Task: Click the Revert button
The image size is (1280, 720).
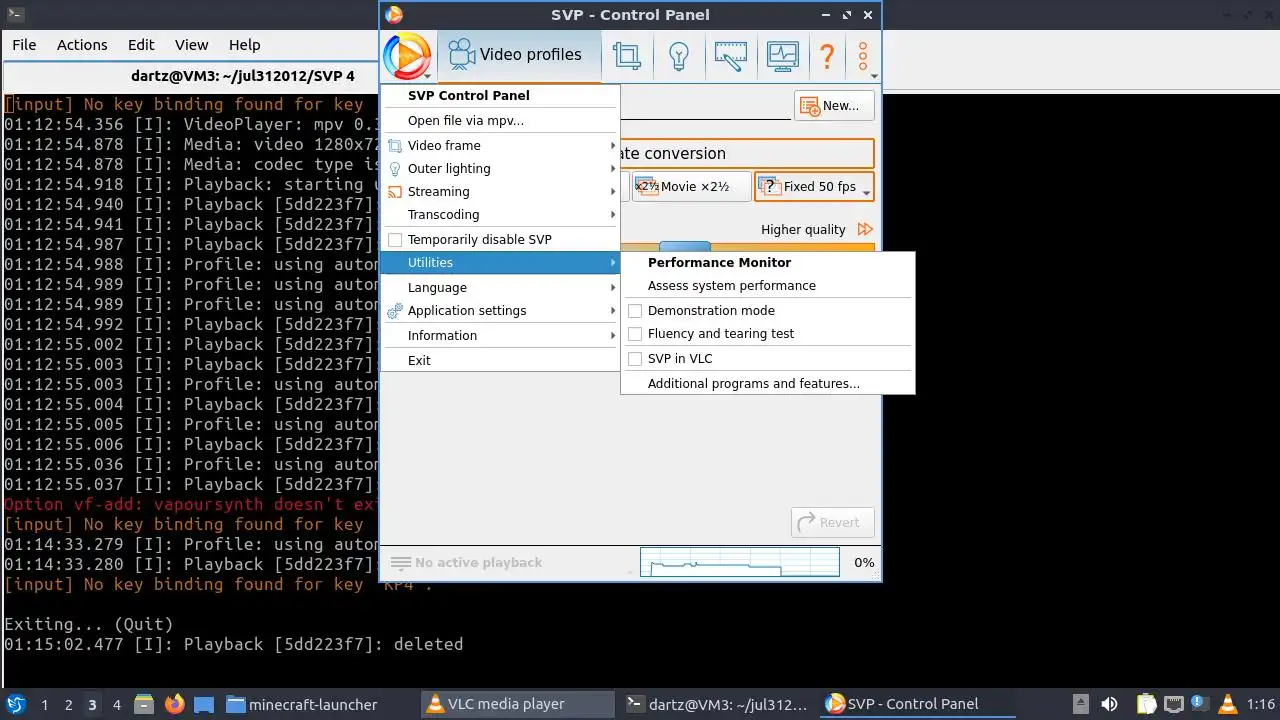Action: pos(832,522)
